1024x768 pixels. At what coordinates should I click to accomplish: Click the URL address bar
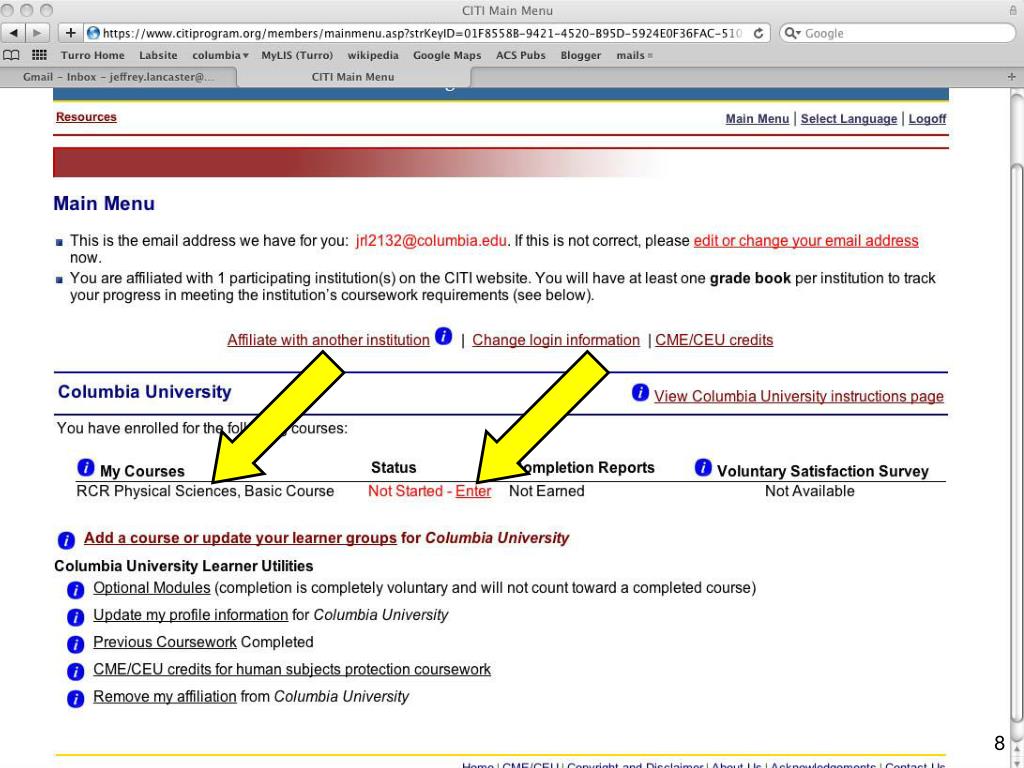point(427,33)
